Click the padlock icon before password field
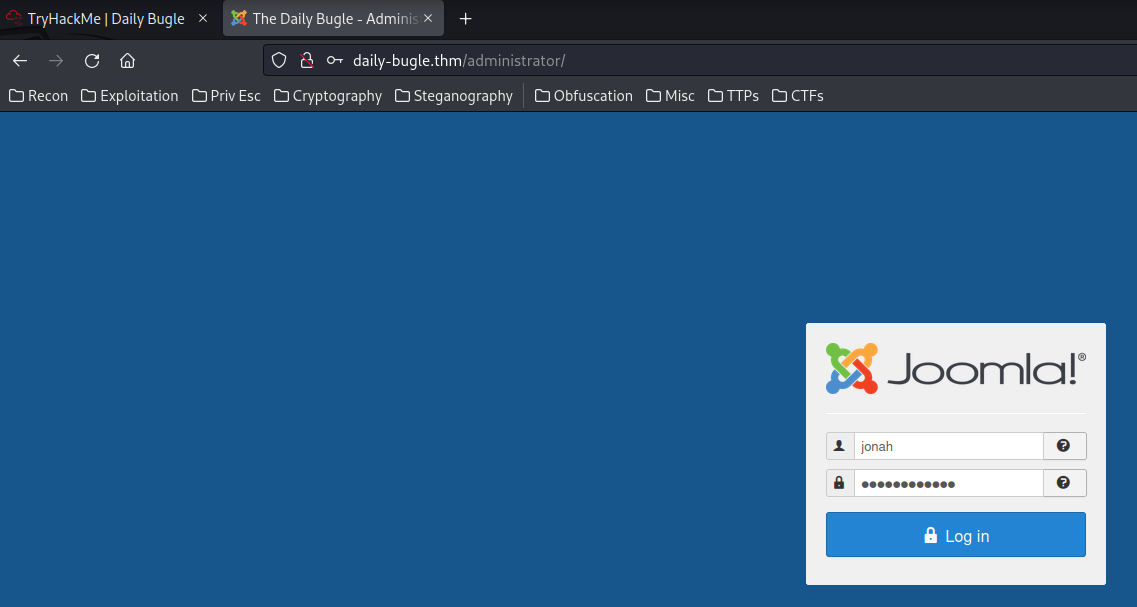The image size is (1137, 607). [x=840, y=483]
